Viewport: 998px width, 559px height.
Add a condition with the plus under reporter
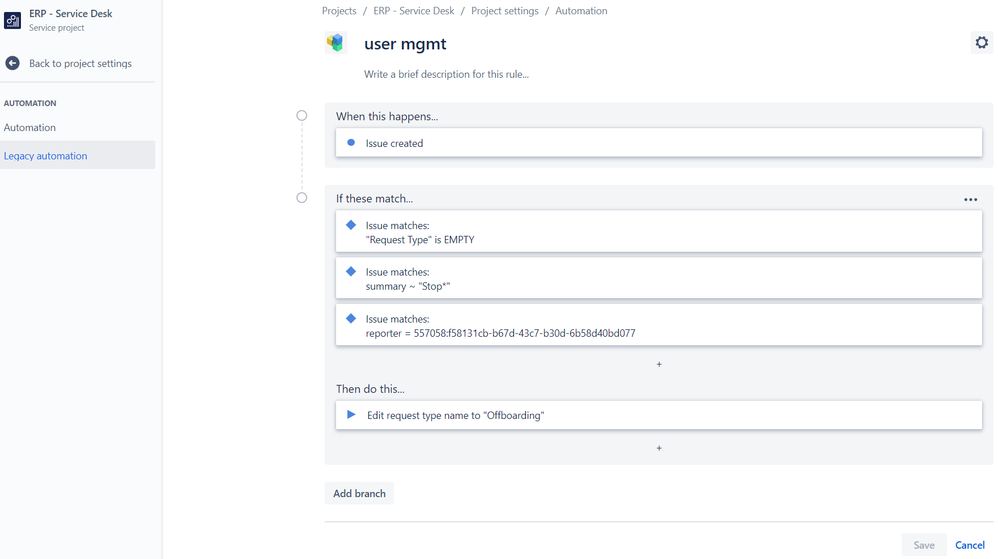(659, 364)
